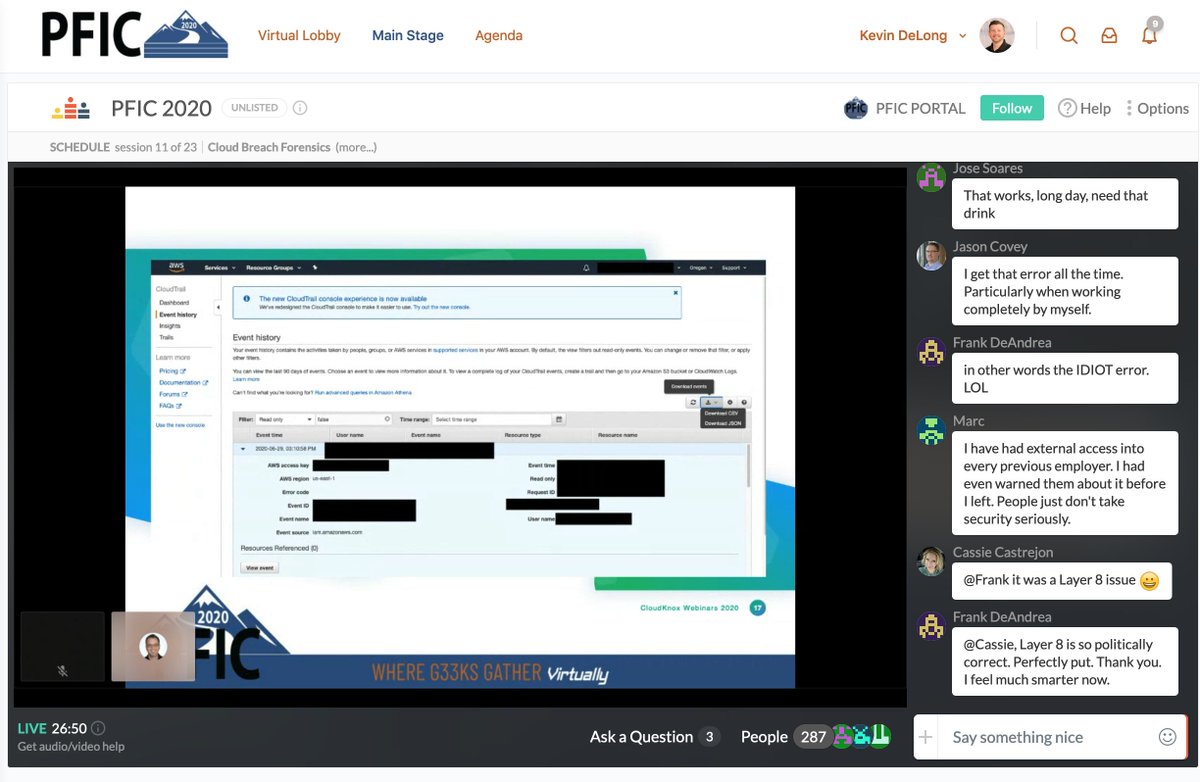
Task: Open the emoji smiley picker in chat
Action: [1167, 737]
